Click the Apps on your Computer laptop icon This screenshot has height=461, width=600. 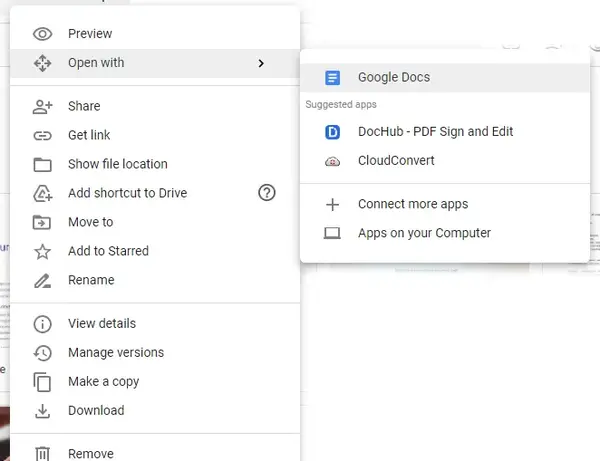[x=332, y=233]
